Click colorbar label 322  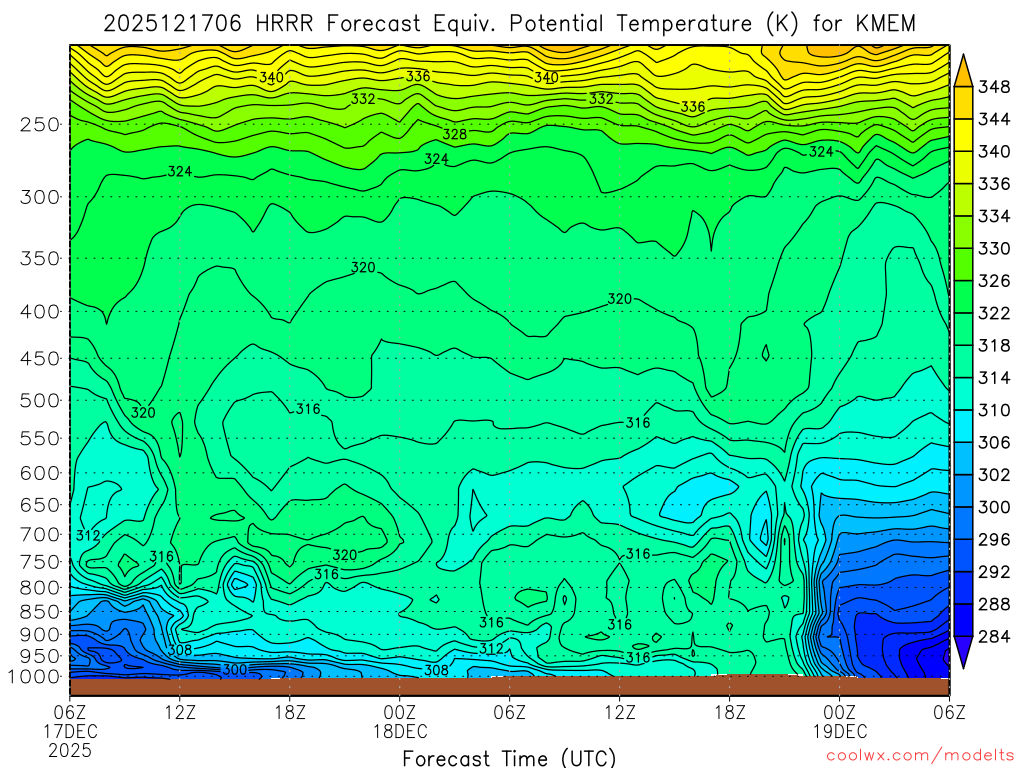994,313
